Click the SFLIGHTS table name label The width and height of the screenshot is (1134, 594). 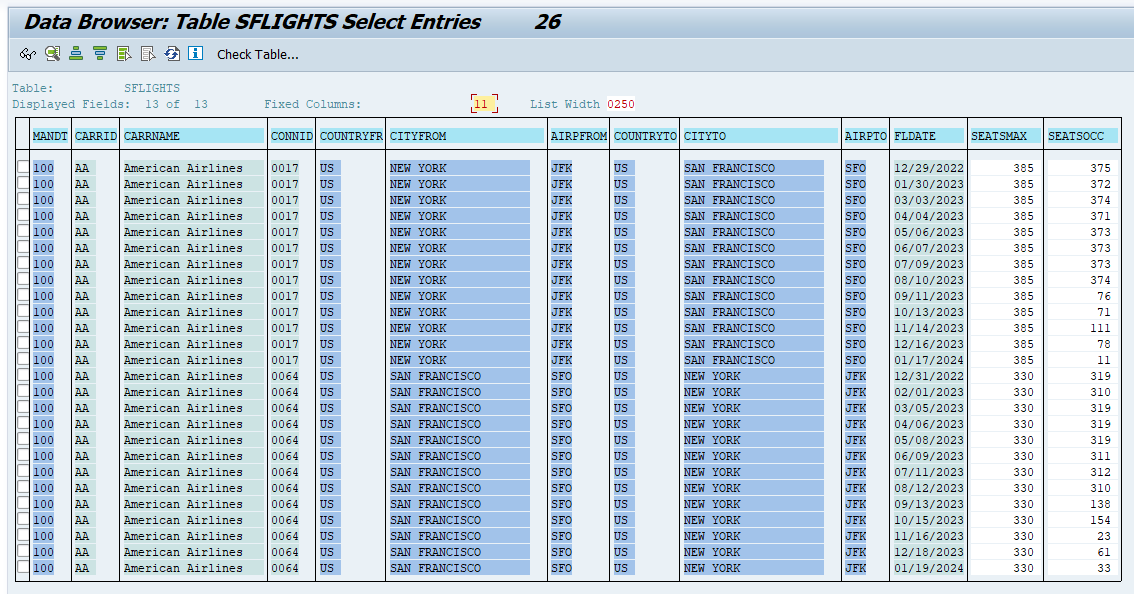tap(152, 88)
